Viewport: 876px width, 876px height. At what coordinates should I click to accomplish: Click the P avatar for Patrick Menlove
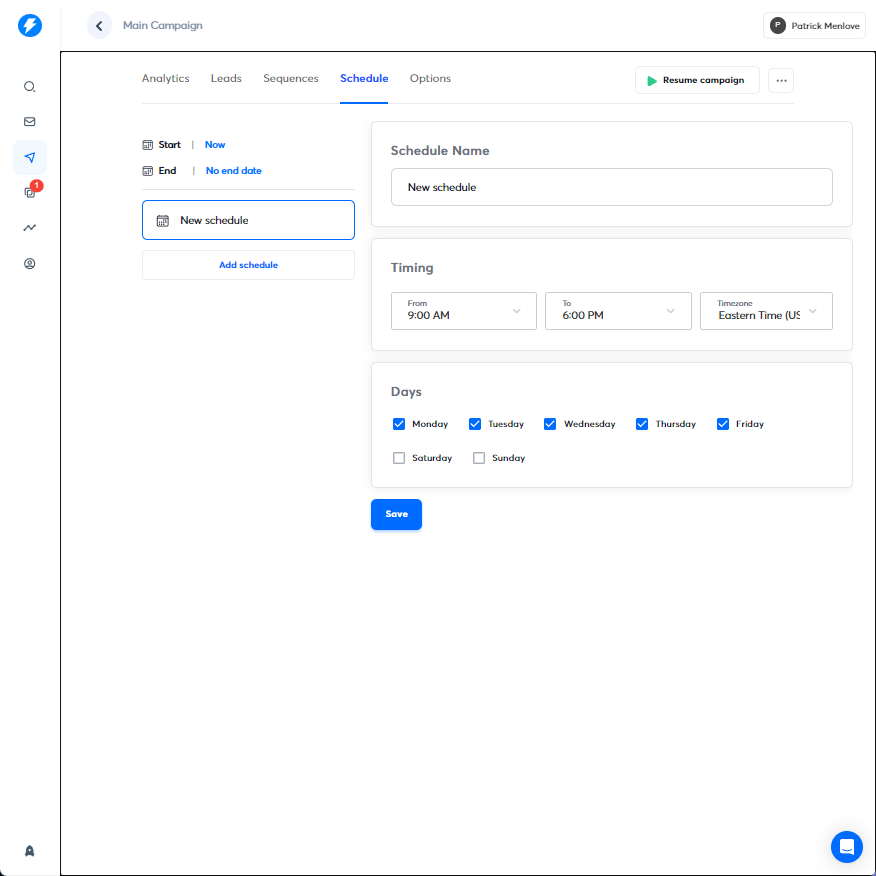click(x=778, y=26)
